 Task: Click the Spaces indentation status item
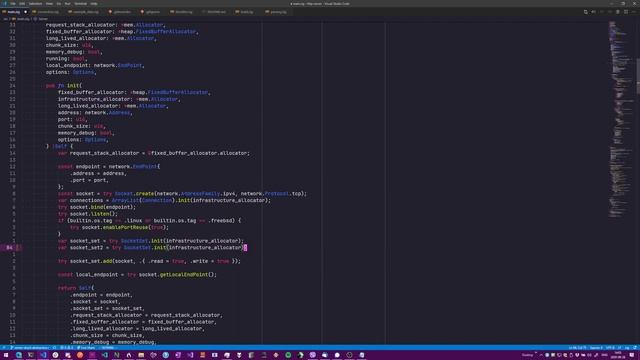[x=596, y=348]
